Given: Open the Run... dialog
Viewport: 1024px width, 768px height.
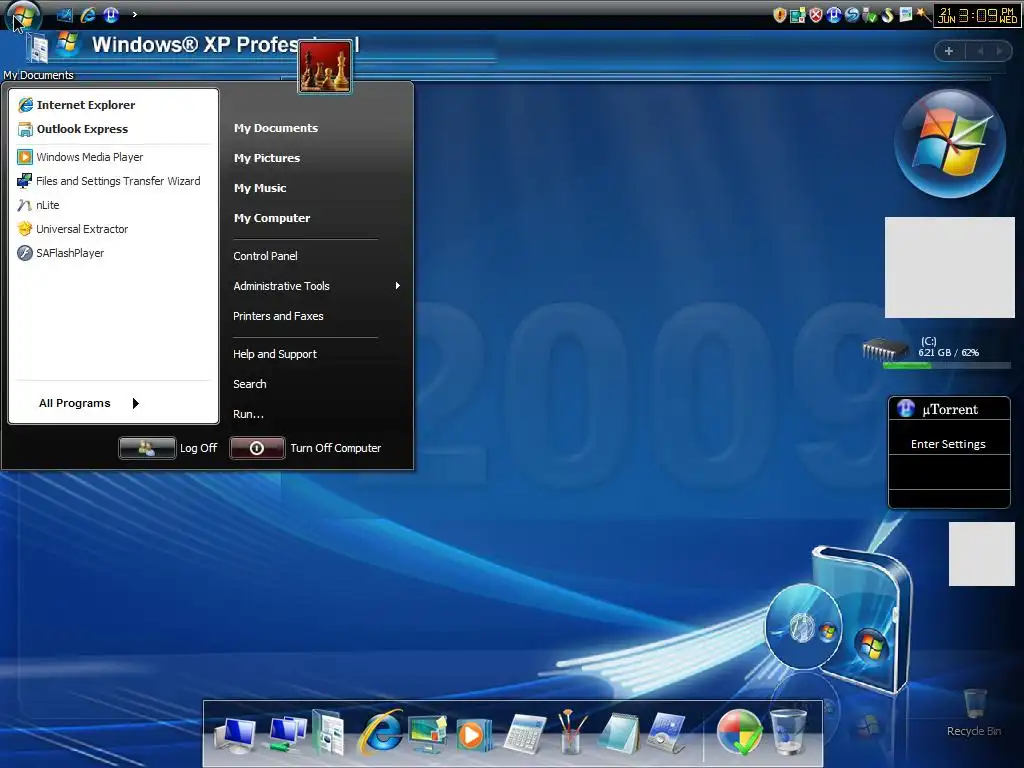Looking at the screenshot, I should point(248,414).
